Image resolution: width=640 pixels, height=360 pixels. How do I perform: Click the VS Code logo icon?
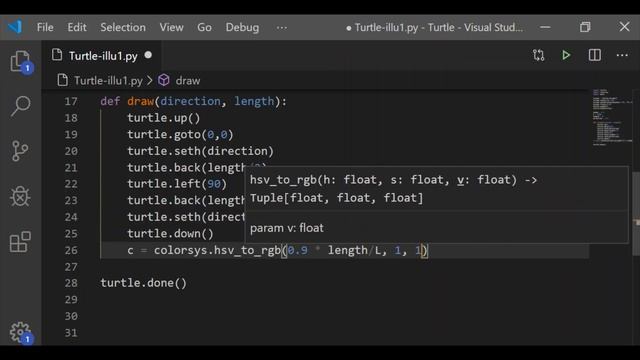click(x=15, y=27)
